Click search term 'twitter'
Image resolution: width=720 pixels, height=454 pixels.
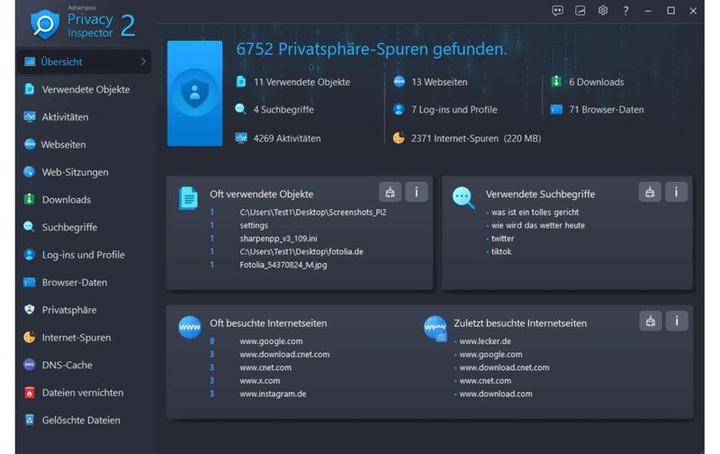(502, 238)
